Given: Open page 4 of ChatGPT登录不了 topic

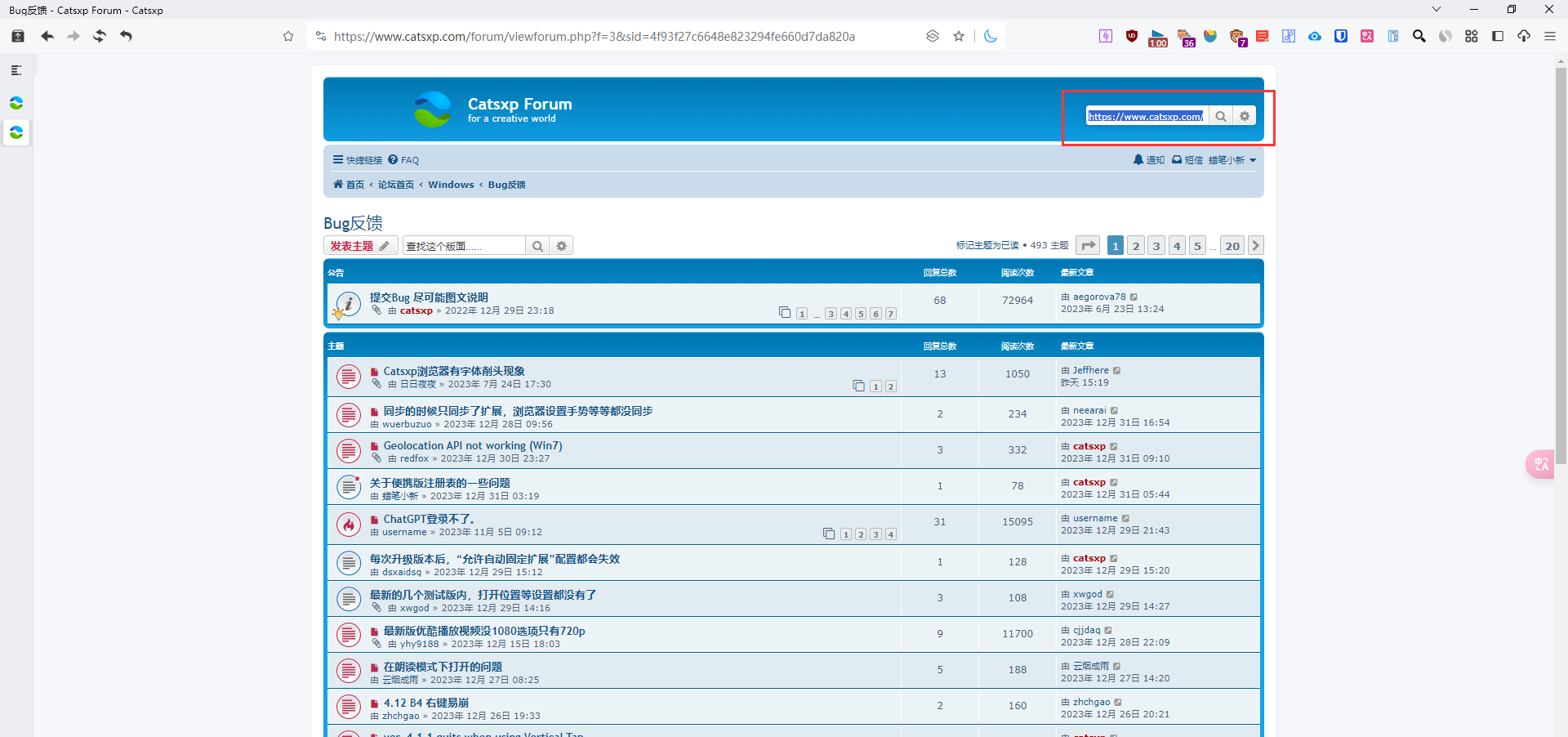Looking at the screenshot, I should tap(891, 534).
